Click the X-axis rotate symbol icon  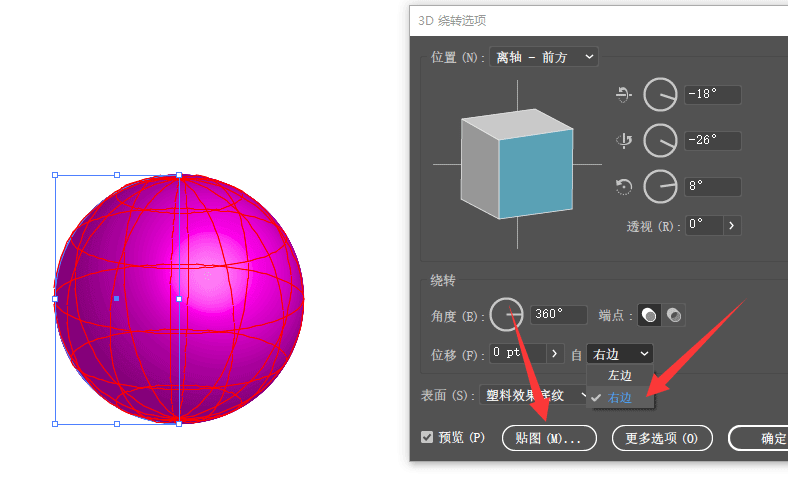click(625, 95)
